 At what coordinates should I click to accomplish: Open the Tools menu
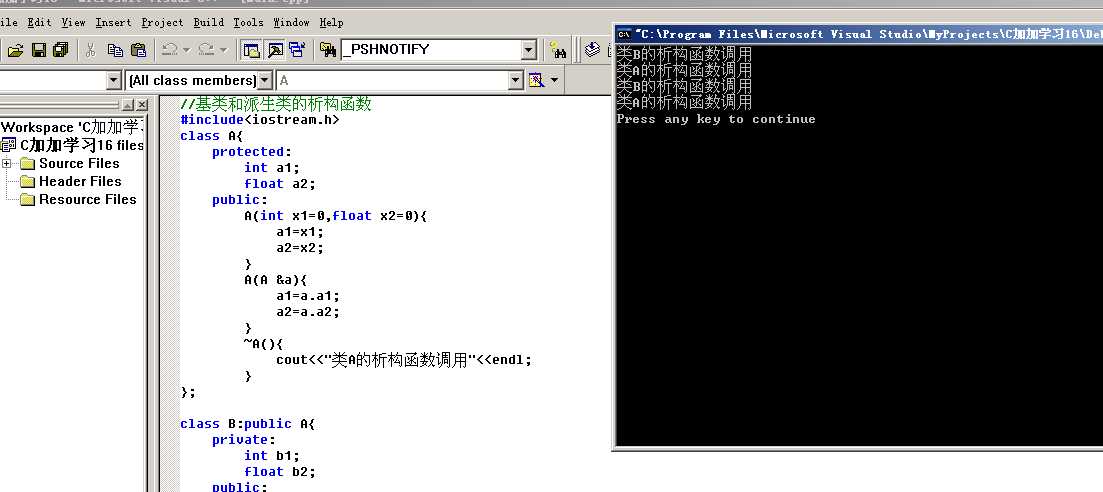coord(248,23)
